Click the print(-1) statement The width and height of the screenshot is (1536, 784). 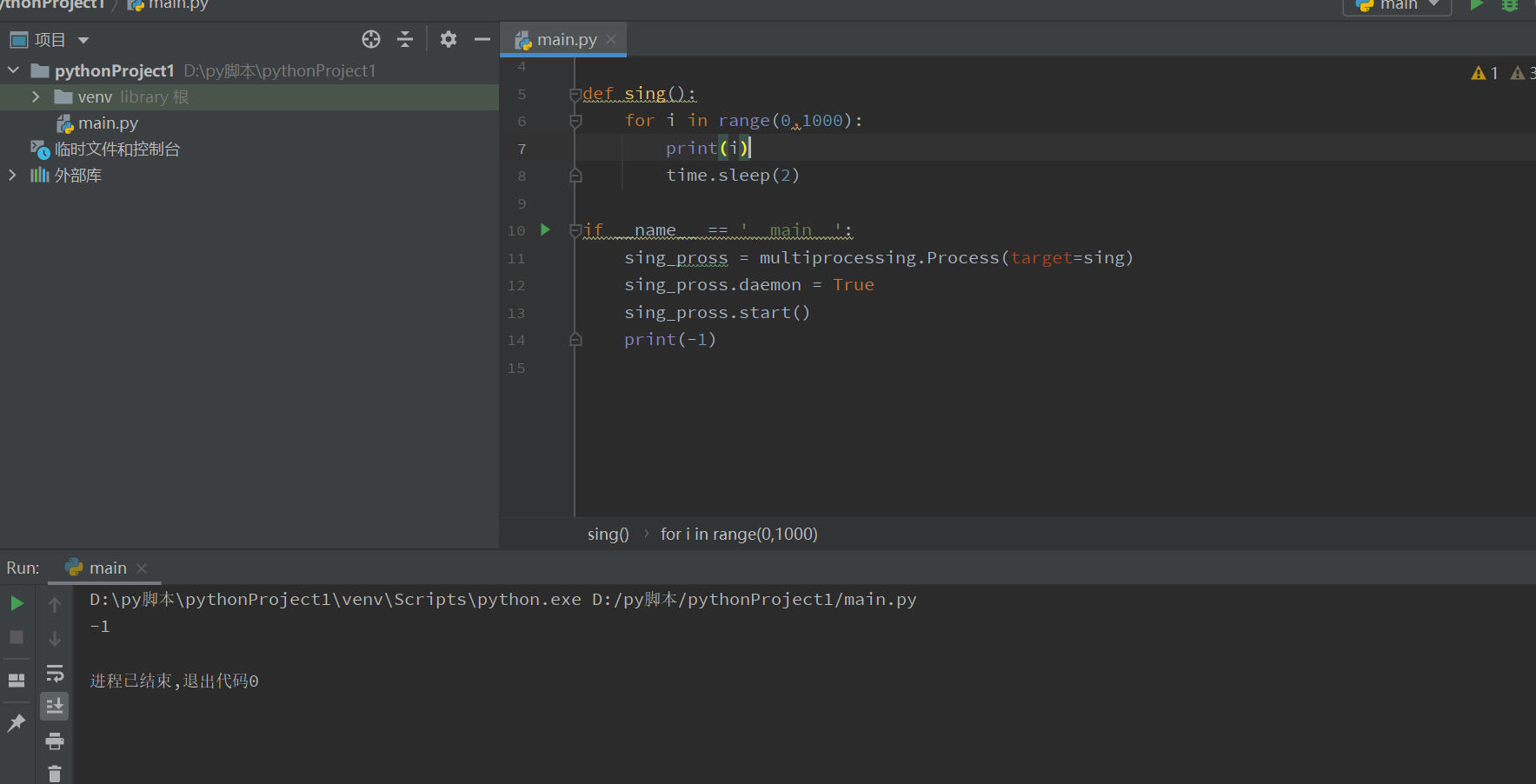(670, 340)
